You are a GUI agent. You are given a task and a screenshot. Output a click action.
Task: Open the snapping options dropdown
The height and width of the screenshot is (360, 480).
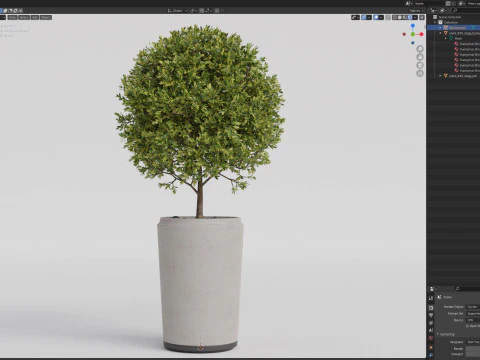click(x=208, y=11)
